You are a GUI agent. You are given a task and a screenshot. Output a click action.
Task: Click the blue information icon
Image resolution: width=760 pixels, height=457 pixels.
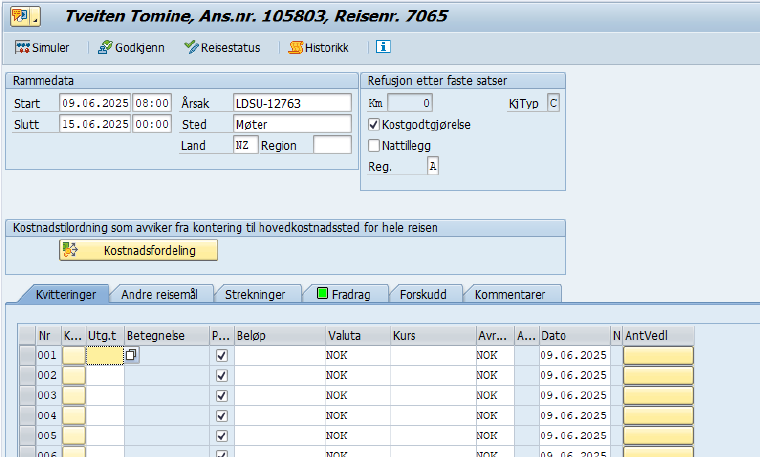(383, 47)
